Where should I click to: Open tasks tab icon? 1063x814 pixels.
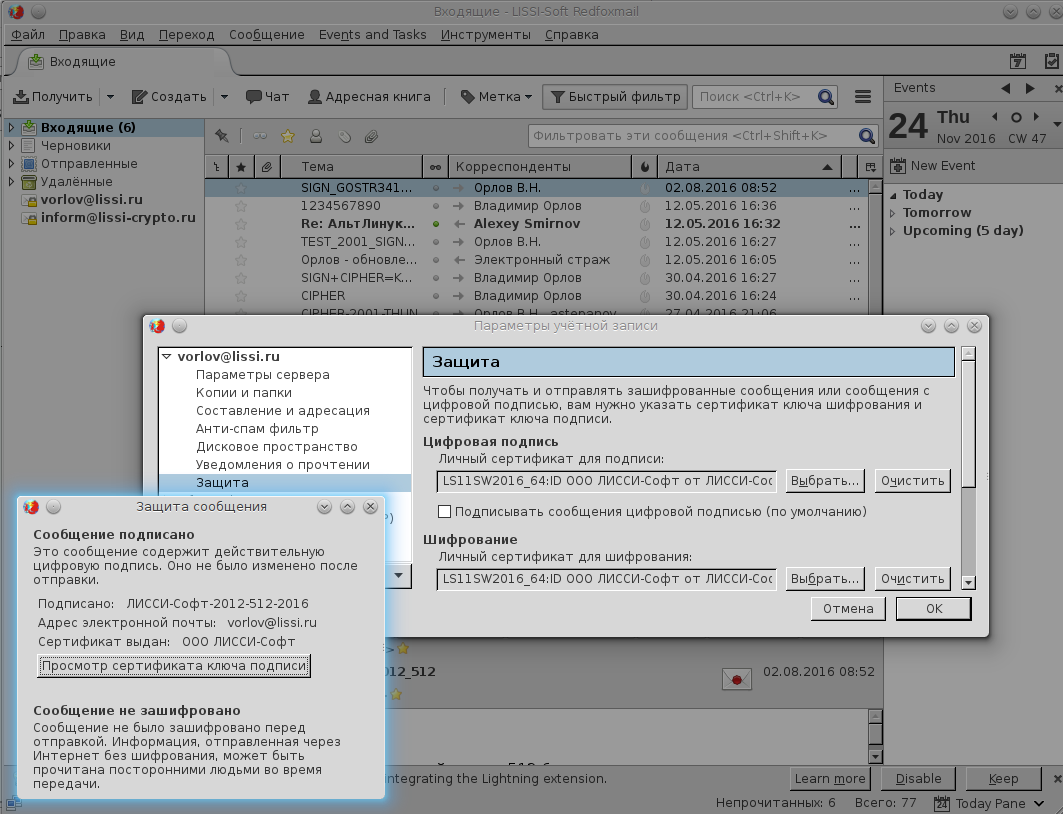point(1051,61)
